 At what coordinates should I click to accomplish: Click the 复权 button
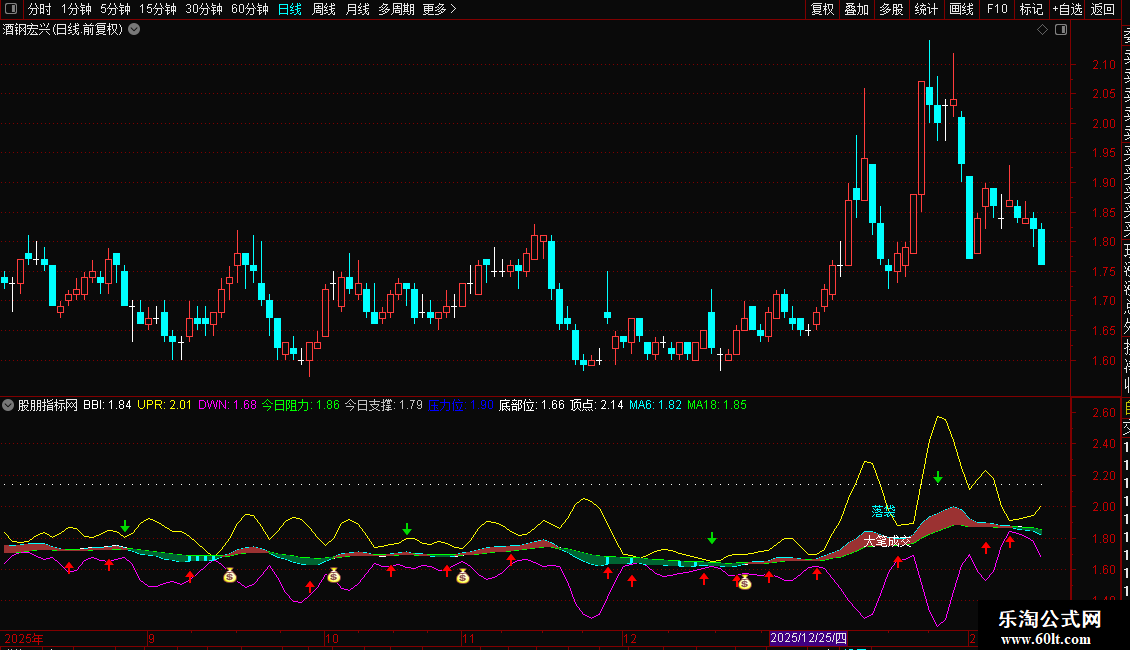822,9
